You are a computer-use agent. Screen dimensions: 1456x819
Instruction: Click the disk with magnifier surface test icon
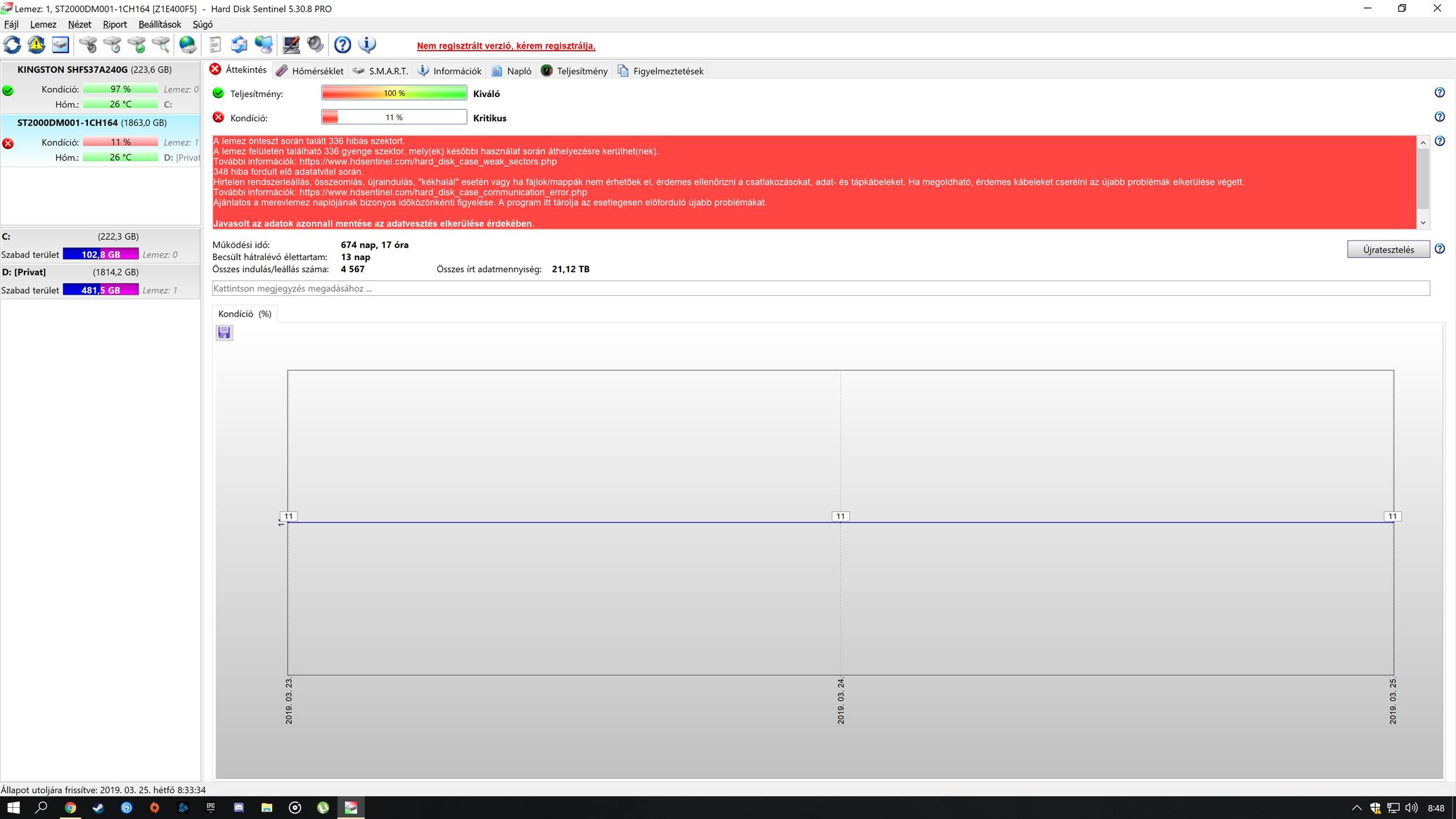[x=161, y=45]
